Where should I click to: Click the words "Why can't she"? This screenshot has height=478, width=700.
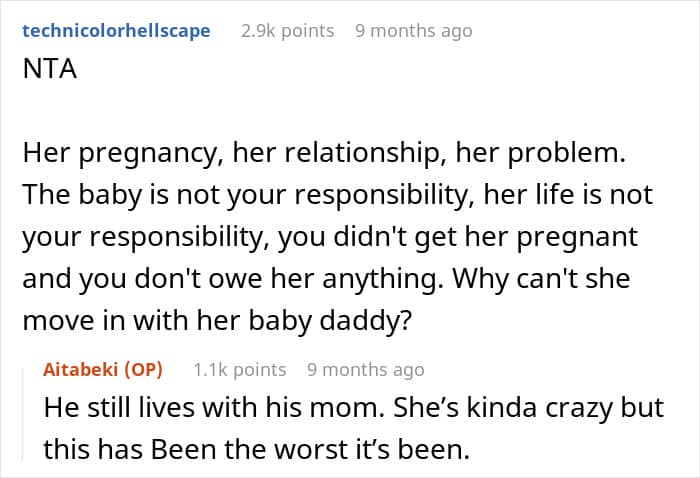tap(542, 279)
